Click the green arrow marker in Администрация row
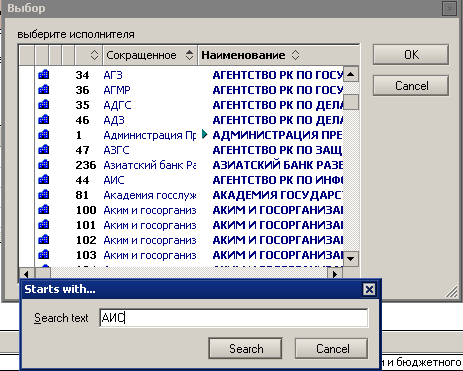The image size is (463, 371). (x=205, y=134)
